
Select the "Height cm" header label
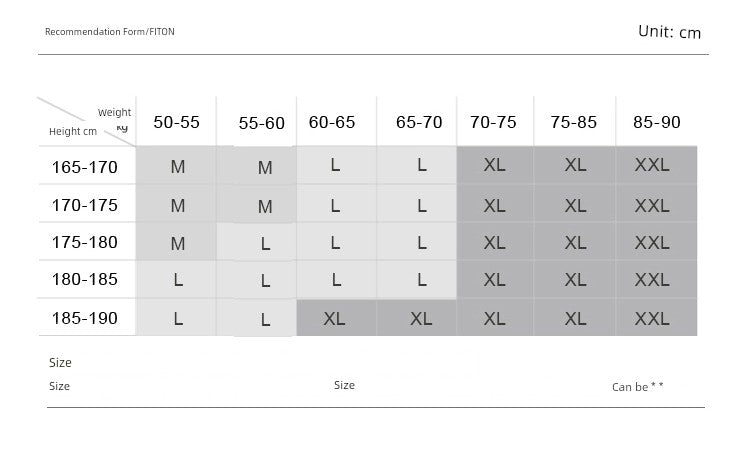(73, 132)
